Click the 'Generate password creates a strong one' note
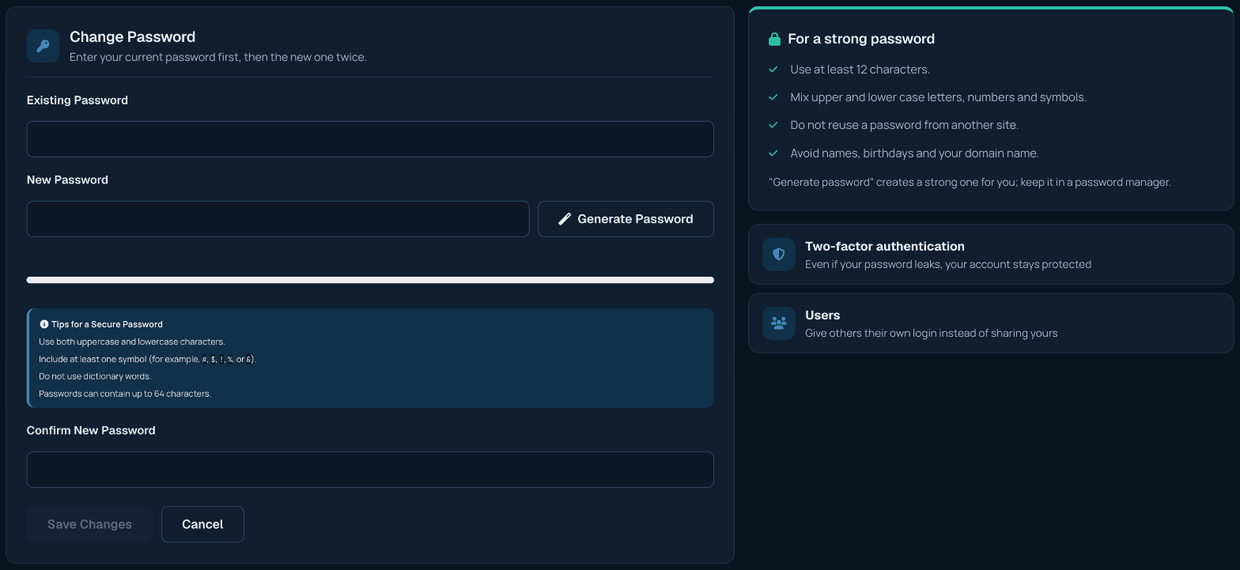This screenshot has width=1240, height=570. (969, 182)
